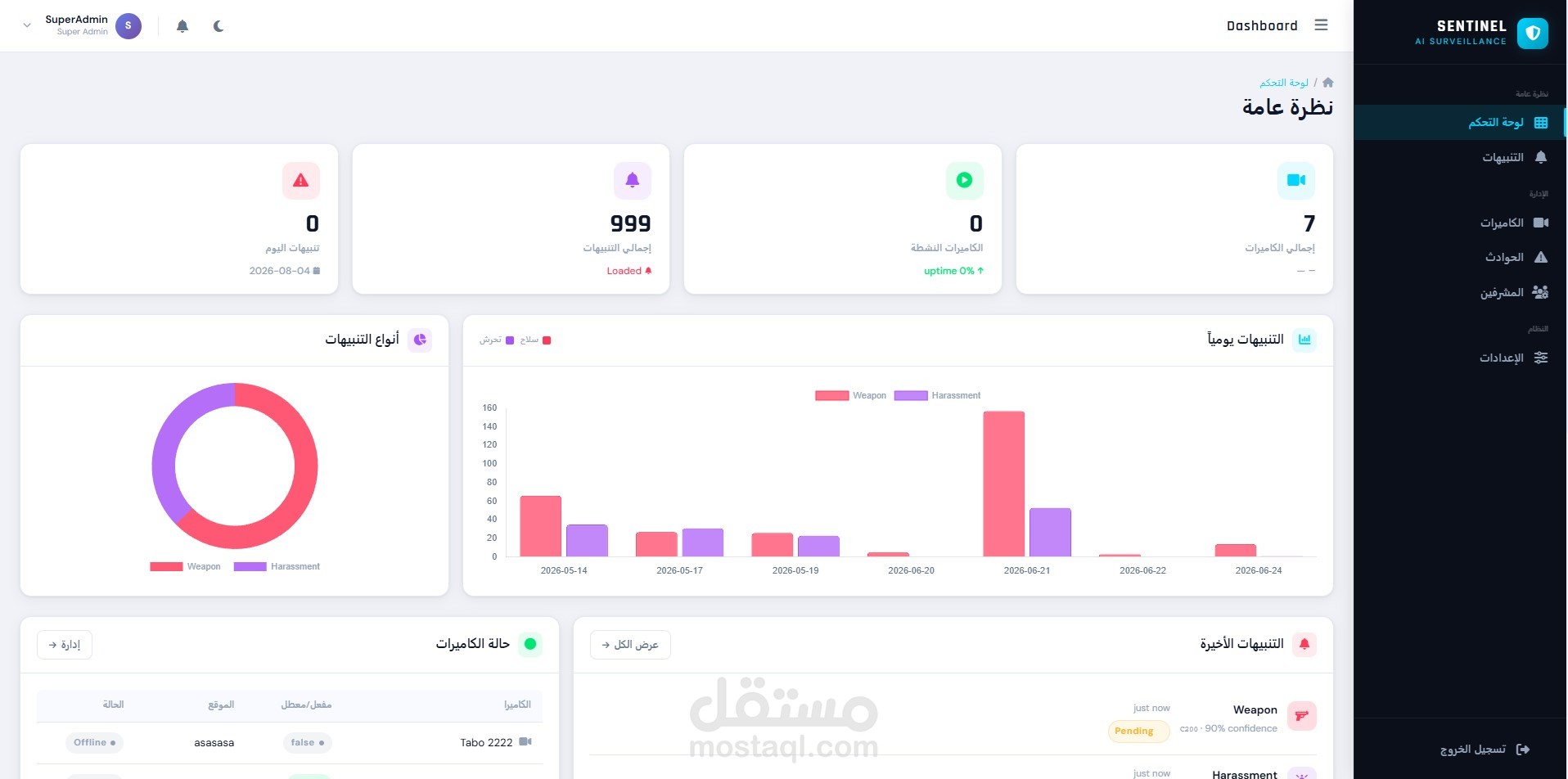
Task: Click the purple Harassment bar for 2026-06-21
Action: 1050,533
